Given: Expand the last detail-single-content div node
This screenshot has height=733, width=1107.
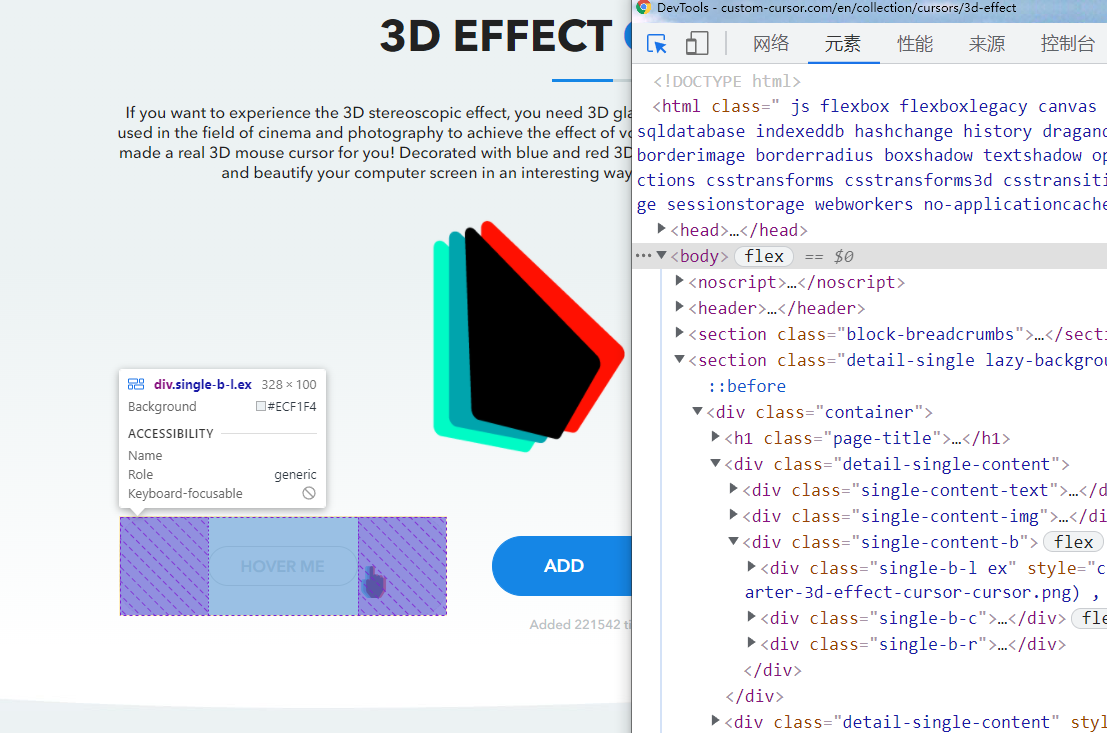Looking at the screenshot, I should point(715,721).
